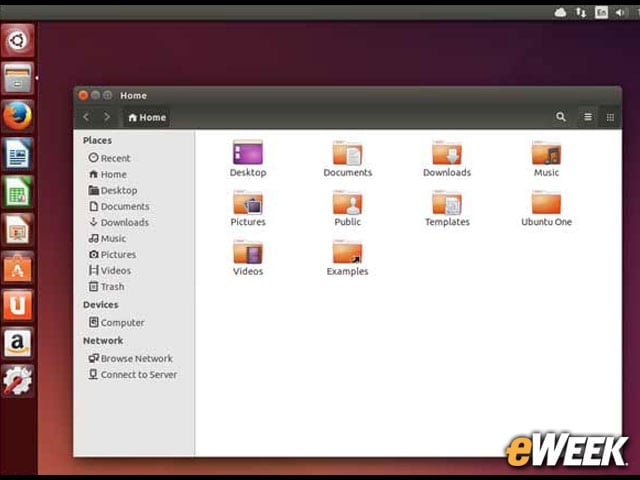Open the Downloads folder icon
The height and width of the screenshot is (480, 640).
[x=447, y=158]
